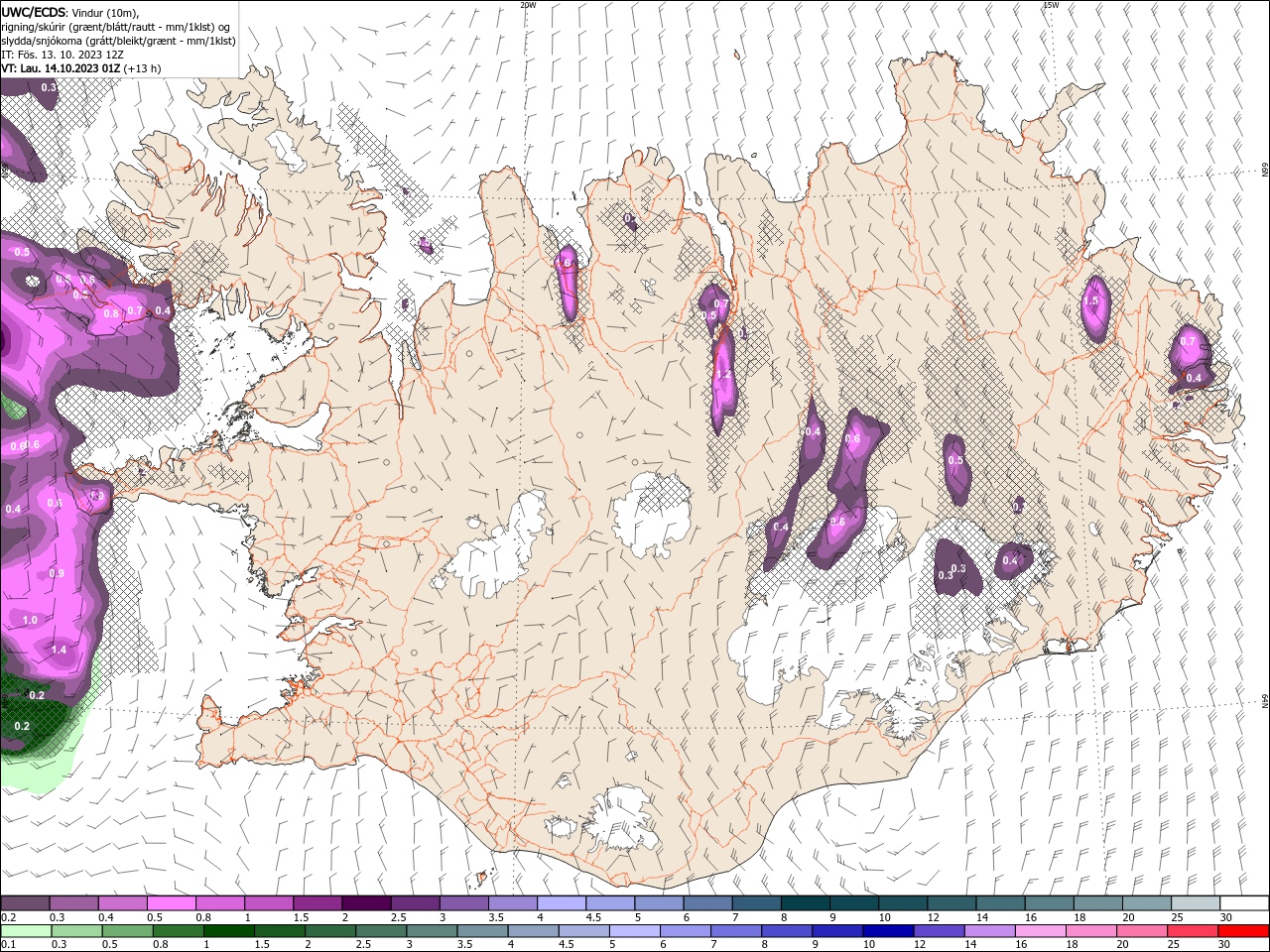Click the 'UWC/ECDS: Vindur (10m),' title line

[x=70, y=12]
